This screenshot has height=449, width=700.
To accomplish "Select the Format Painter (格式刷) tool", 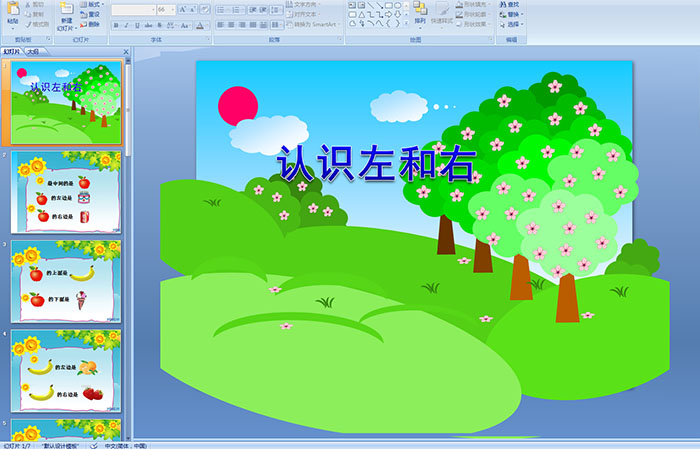I will [x=37, y=24].
